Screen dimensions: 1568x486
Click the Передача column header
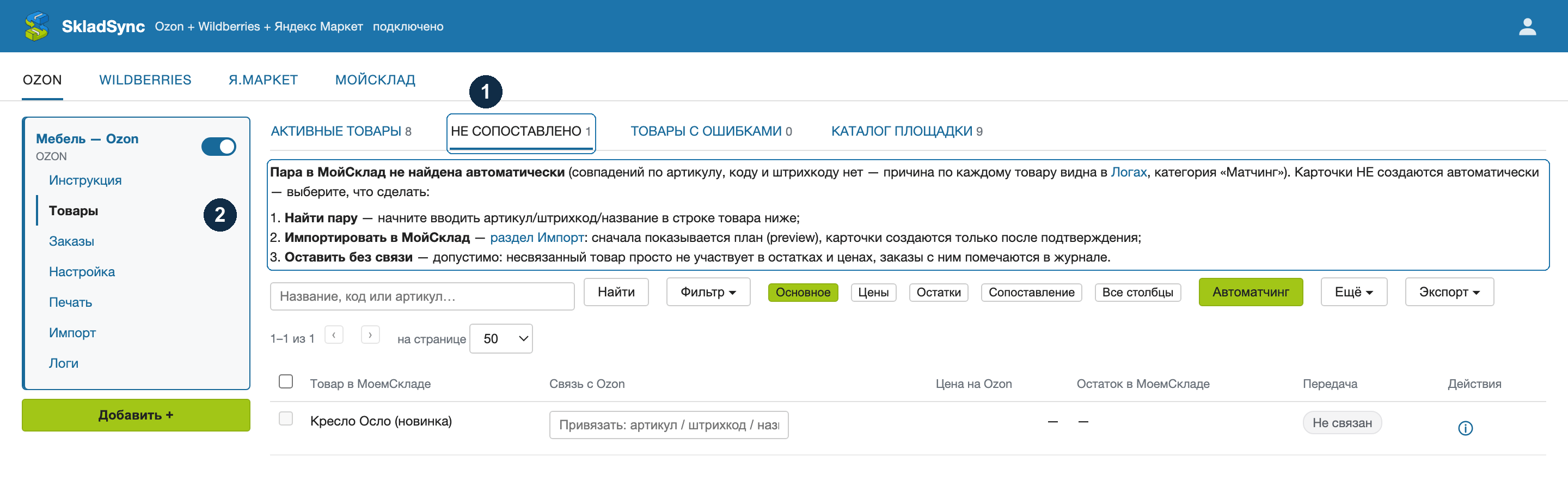tap(1330, 384)
